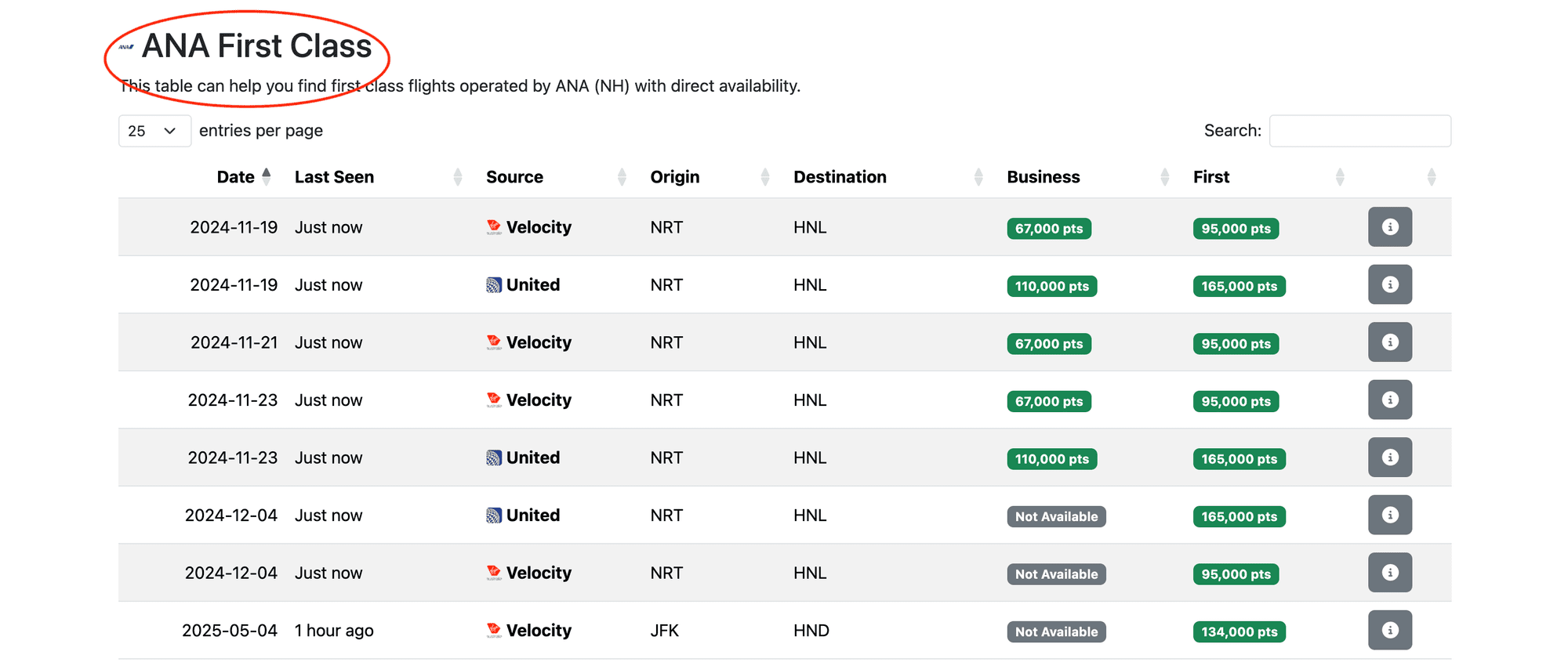Screen dimensions: 1568x662
Task: Click the sort arrows of the last unlabeled column
Action: point(1432,177)
